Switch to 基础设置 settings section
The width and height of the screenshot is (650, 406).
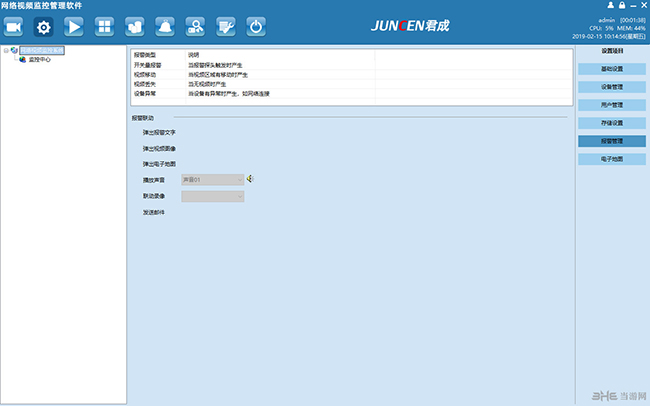click(611, 69)
